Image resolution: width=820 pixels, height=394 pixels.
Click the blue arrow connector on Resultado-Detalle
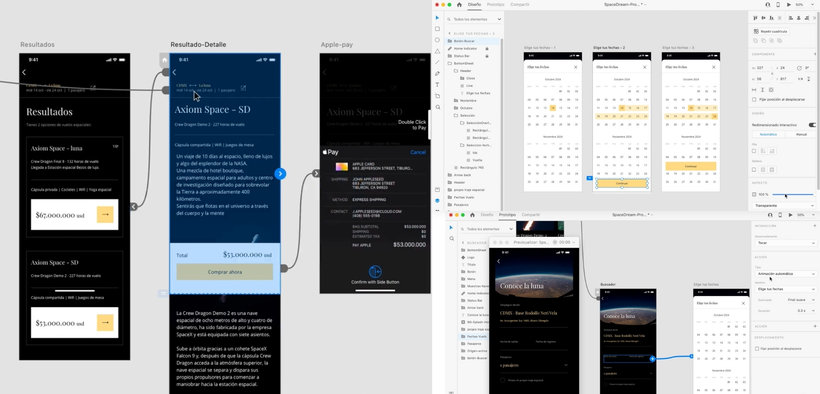[280, 174]
